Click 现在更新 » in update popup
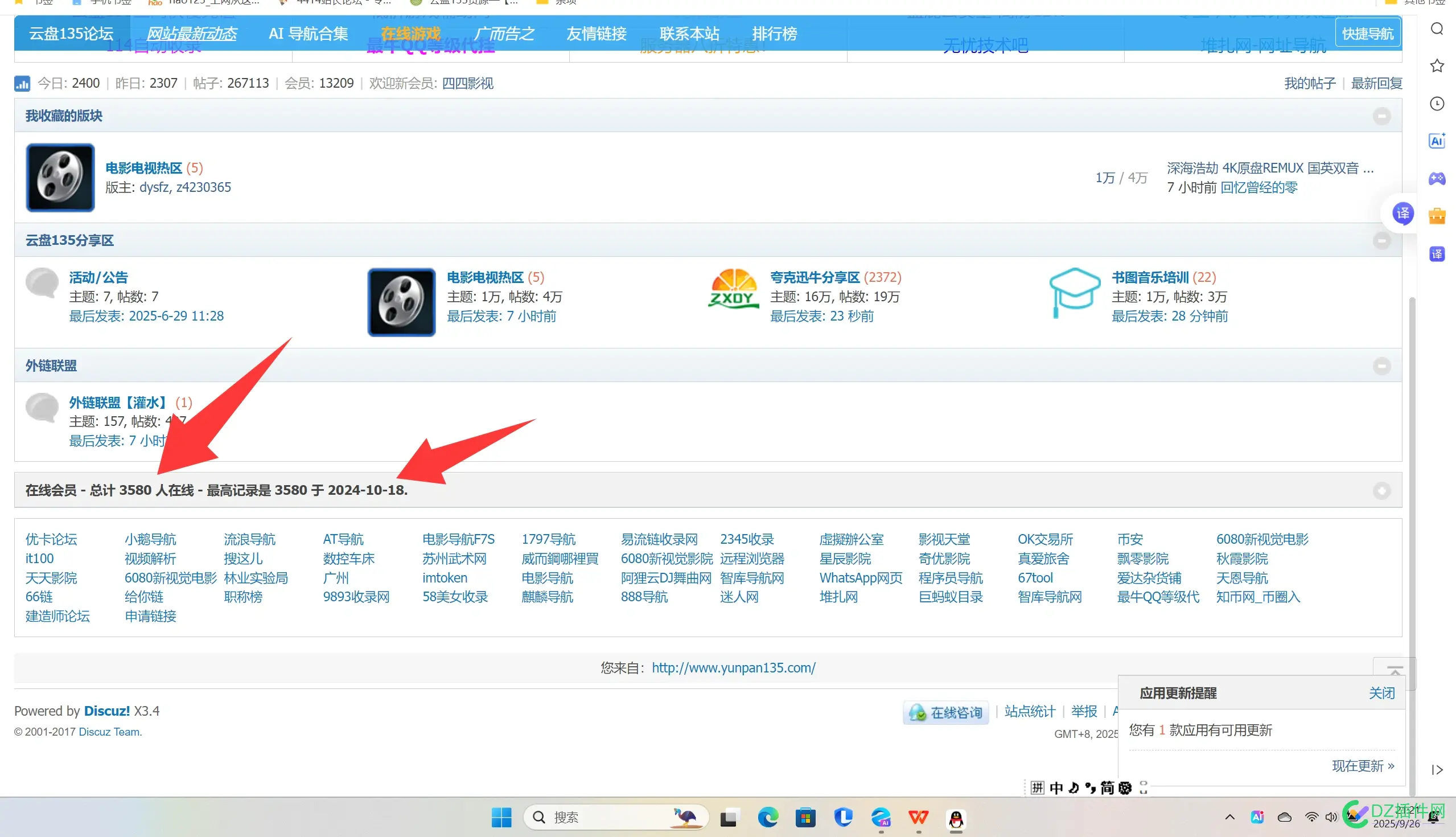This screenshot has width=1456, height=837. (1363, 766)
